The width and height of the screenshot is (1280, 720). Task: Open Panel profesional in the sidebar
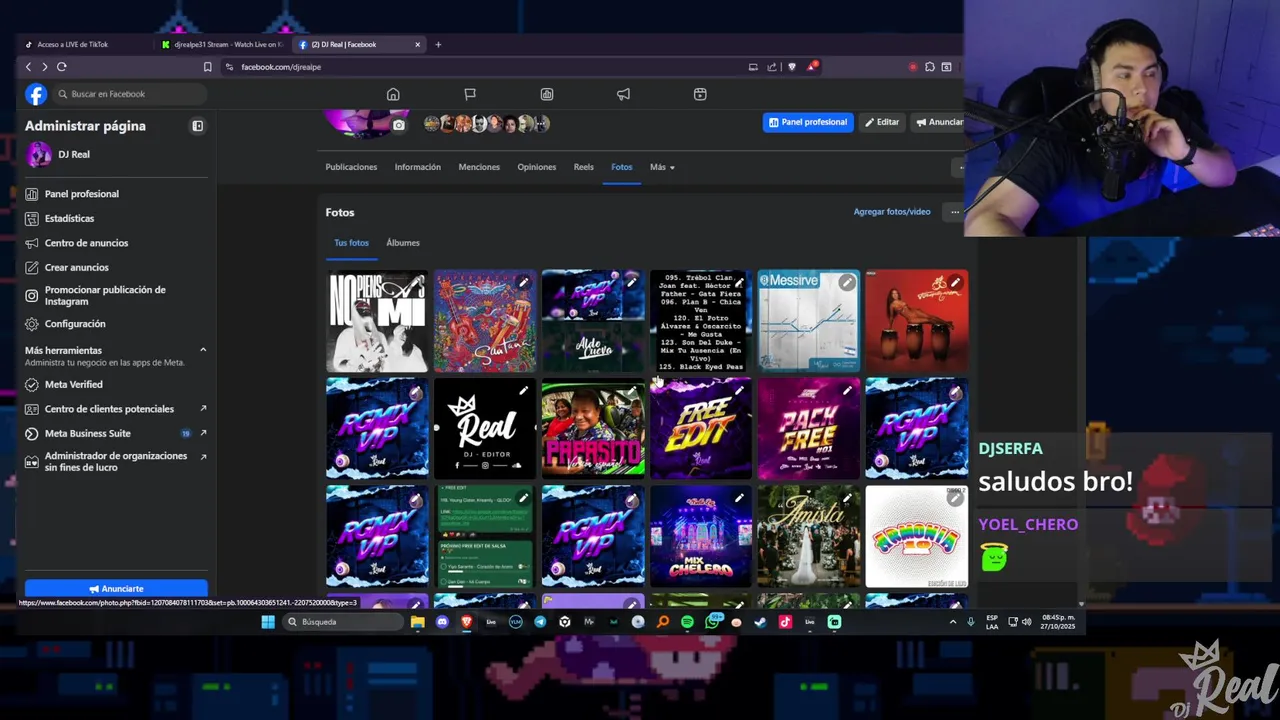click(x=116, y=194)
